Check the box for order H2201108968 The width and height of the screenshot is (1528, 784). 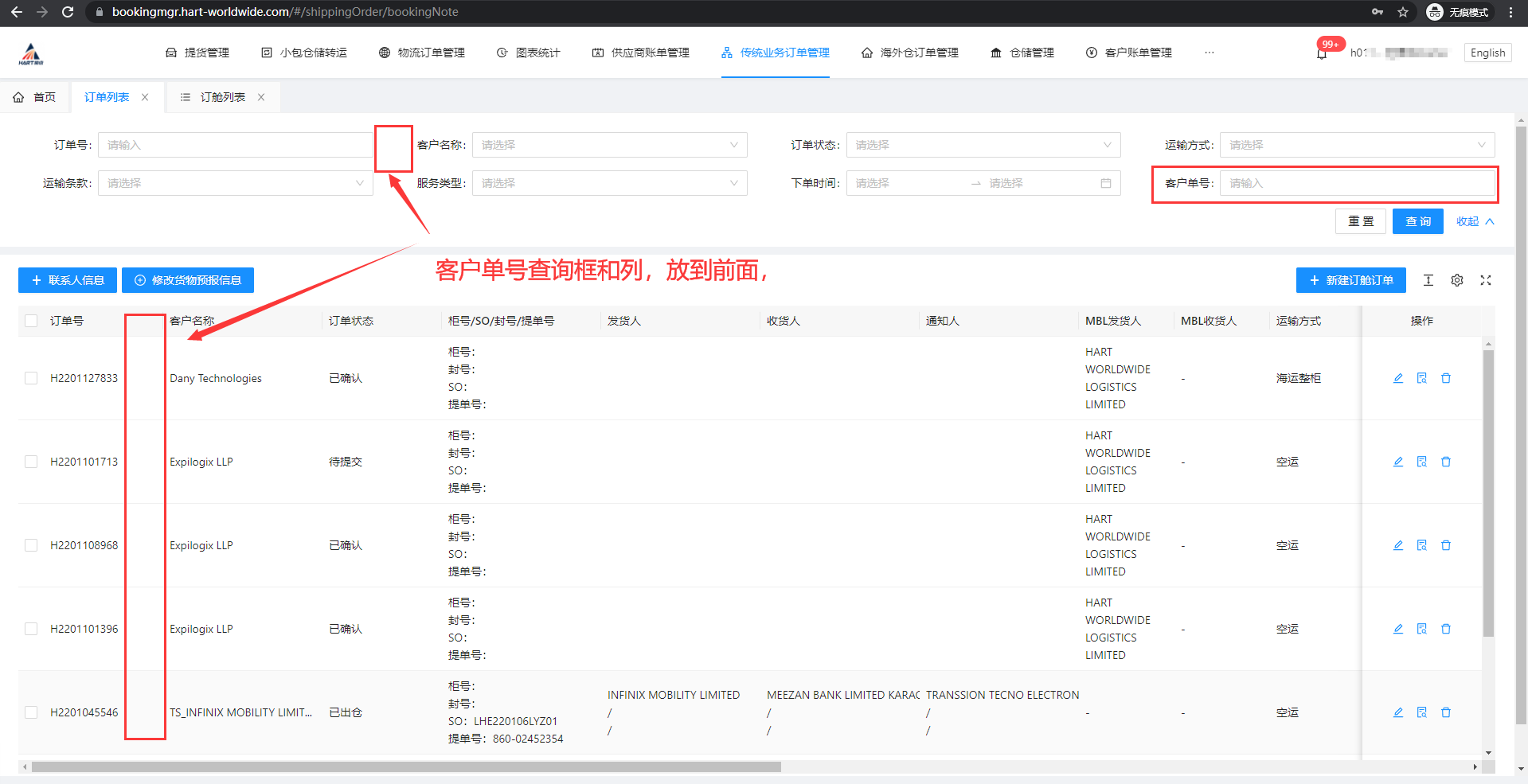tap(31, 545)
